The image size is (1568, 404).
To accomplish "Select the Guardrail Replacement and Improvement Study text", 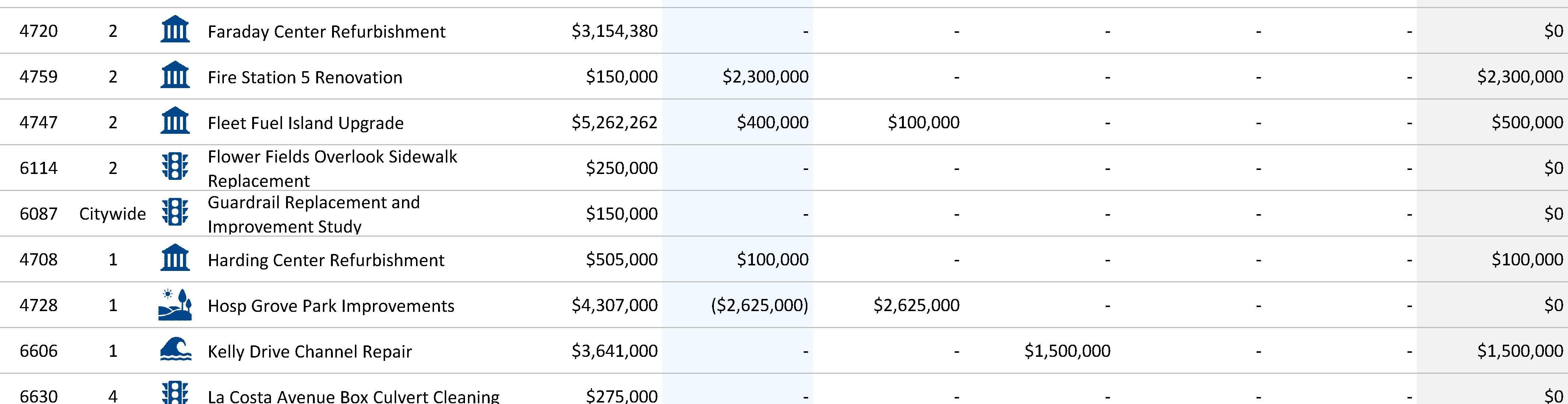I will pos(313,214).
